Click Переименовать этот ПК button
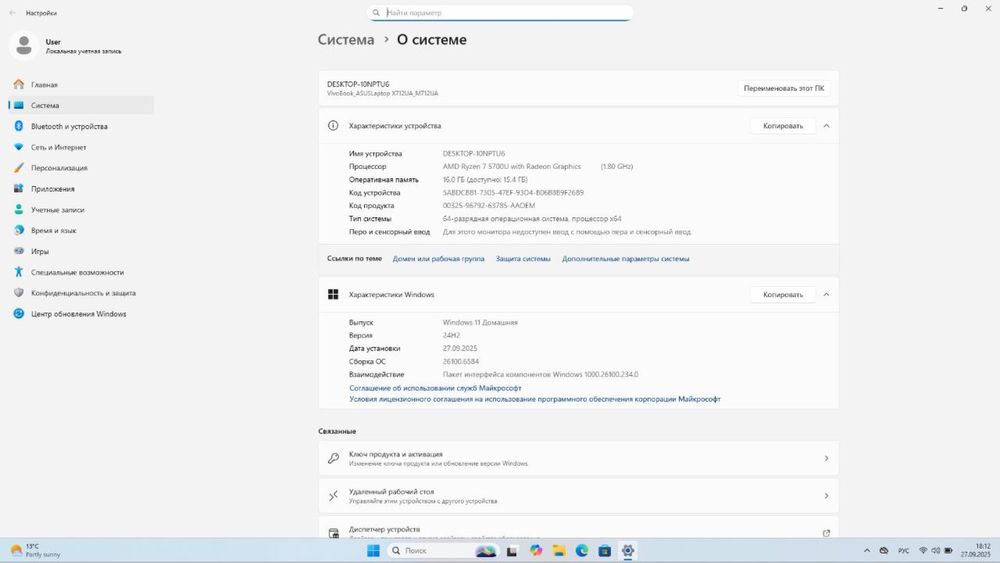 coord(784,88)
